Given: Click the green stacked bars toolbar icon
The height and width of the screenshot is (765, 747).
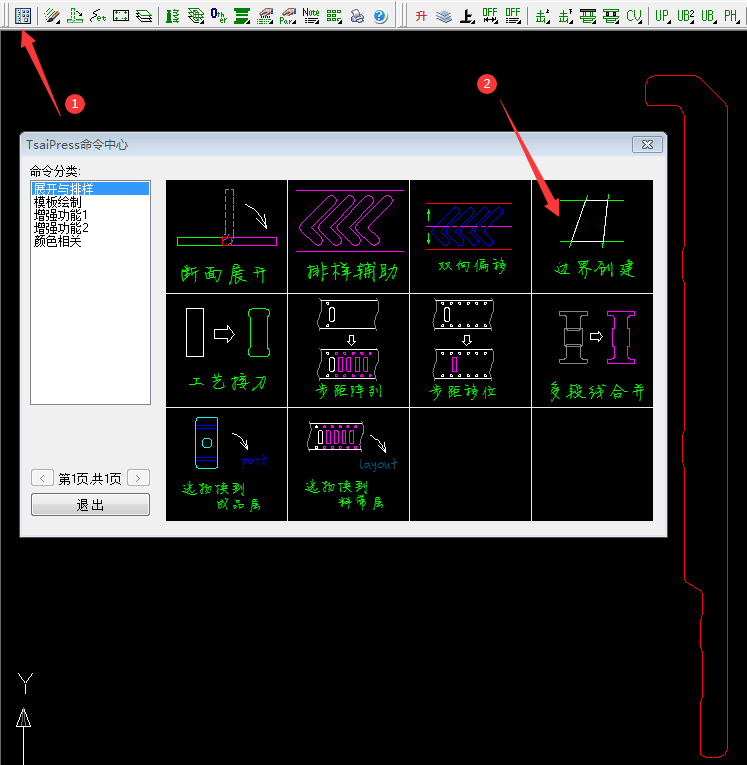Looking at the screenshot, I should [x=242, y=16].
